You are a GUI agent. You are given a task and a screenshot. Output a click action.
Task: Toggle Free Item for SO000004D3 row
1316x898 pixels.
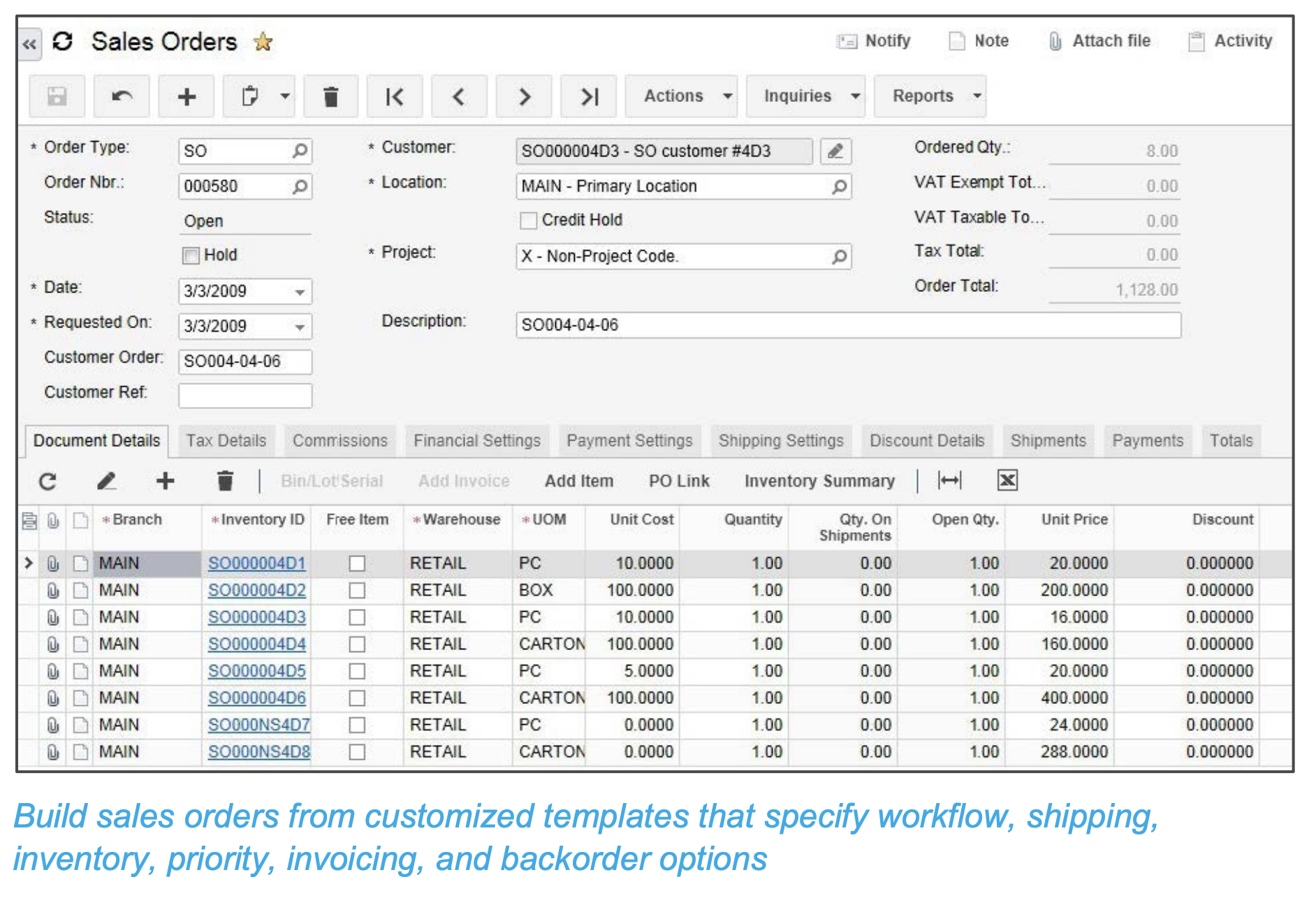pyautogui.click(x=357, y=617)
